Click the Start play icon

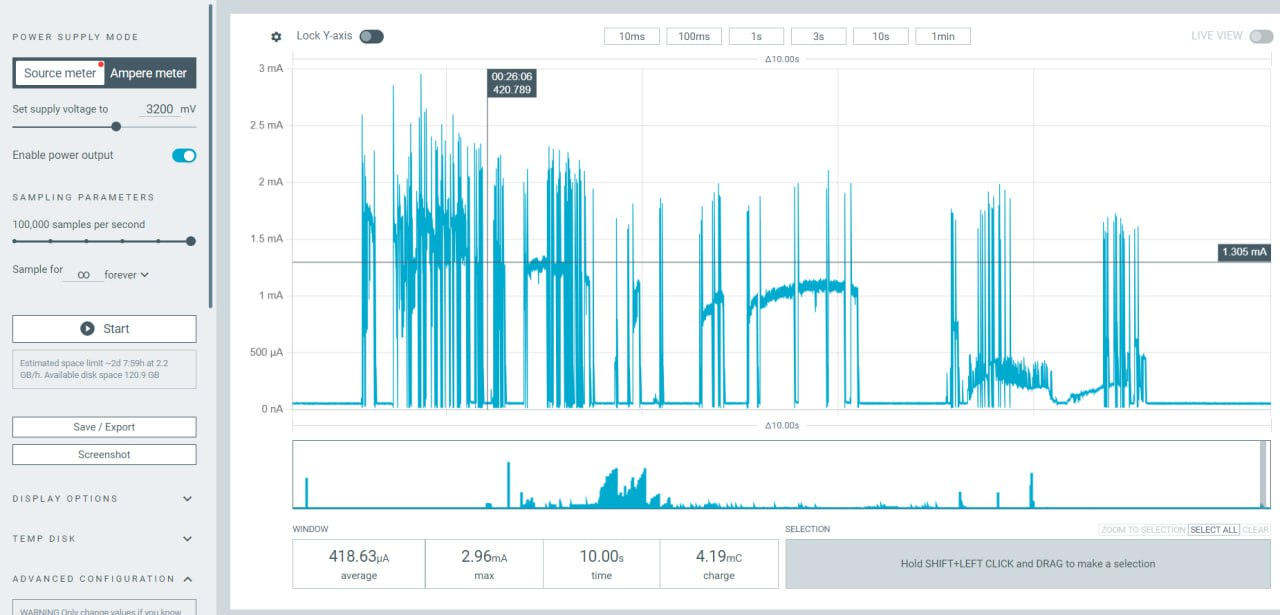pyautogui.click(x=87, y=329)
